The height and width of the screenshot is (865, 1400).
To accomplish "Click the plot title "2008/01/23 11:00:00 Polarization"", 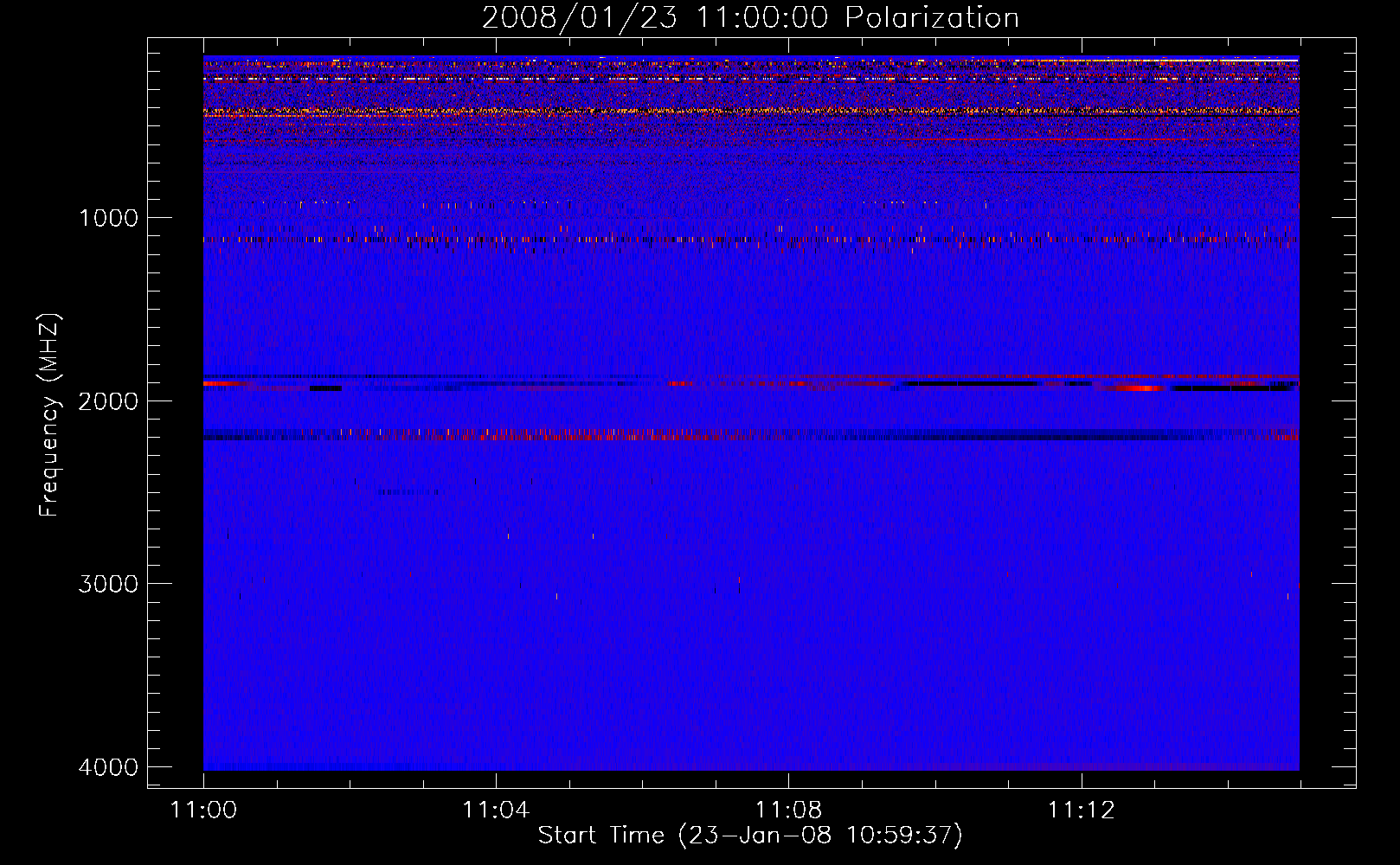I will coord(750,18).
